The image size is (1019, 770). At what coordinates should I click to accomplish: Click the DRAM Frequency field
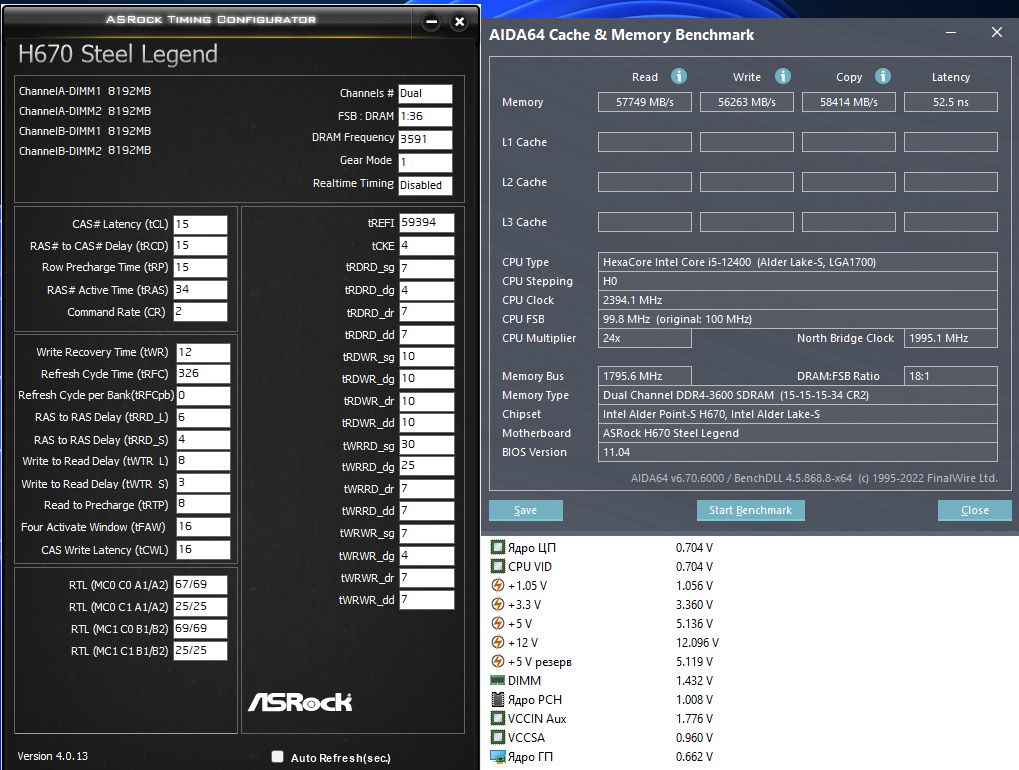click(x=425, y=139)
